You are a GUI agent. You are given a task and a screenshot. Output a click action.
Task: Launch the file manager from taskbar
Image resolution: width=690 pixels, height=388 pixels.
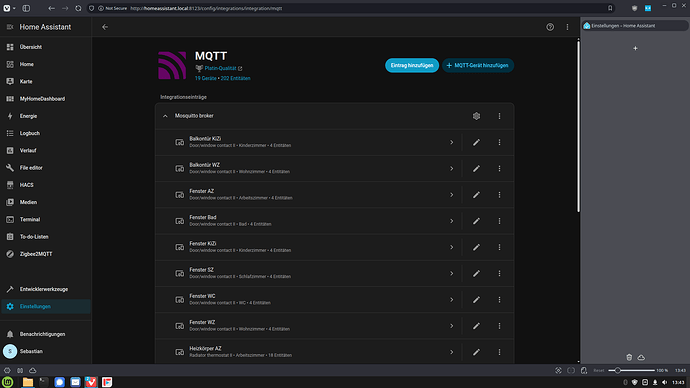(x=28, y=382)
